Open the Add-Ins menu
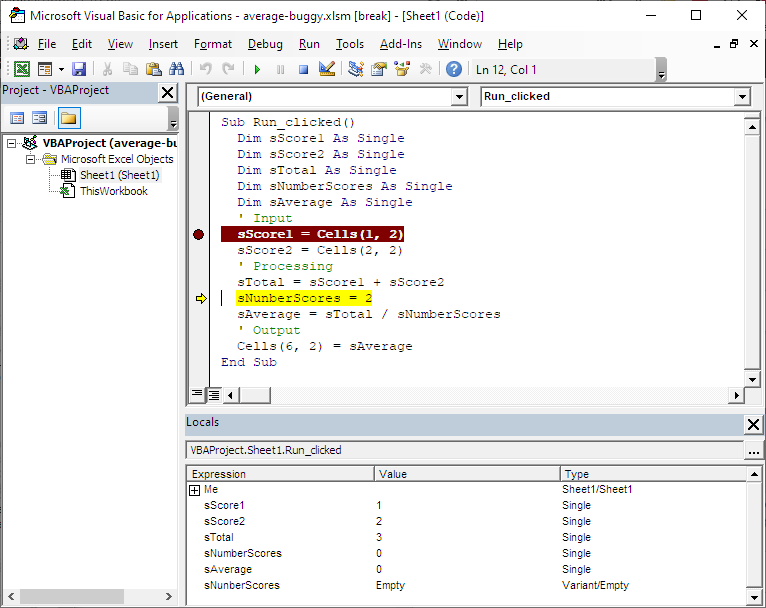 pos(401,44)
